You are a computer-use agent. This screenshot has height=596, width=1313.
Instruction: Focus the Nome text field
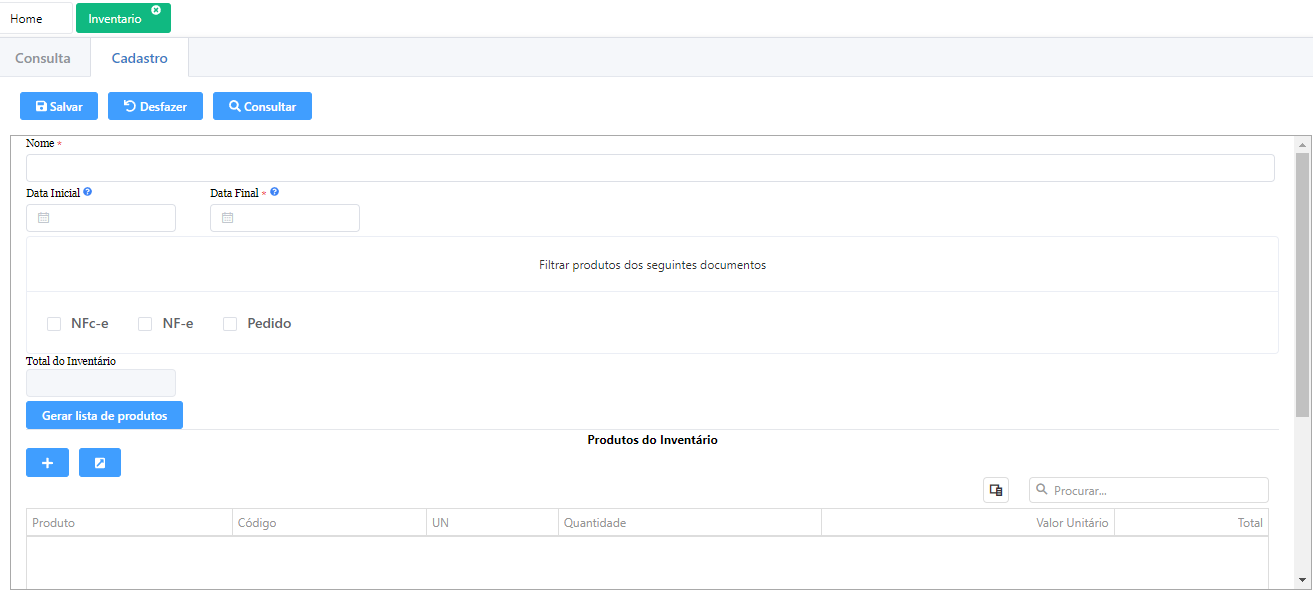[x=650, y=168]
